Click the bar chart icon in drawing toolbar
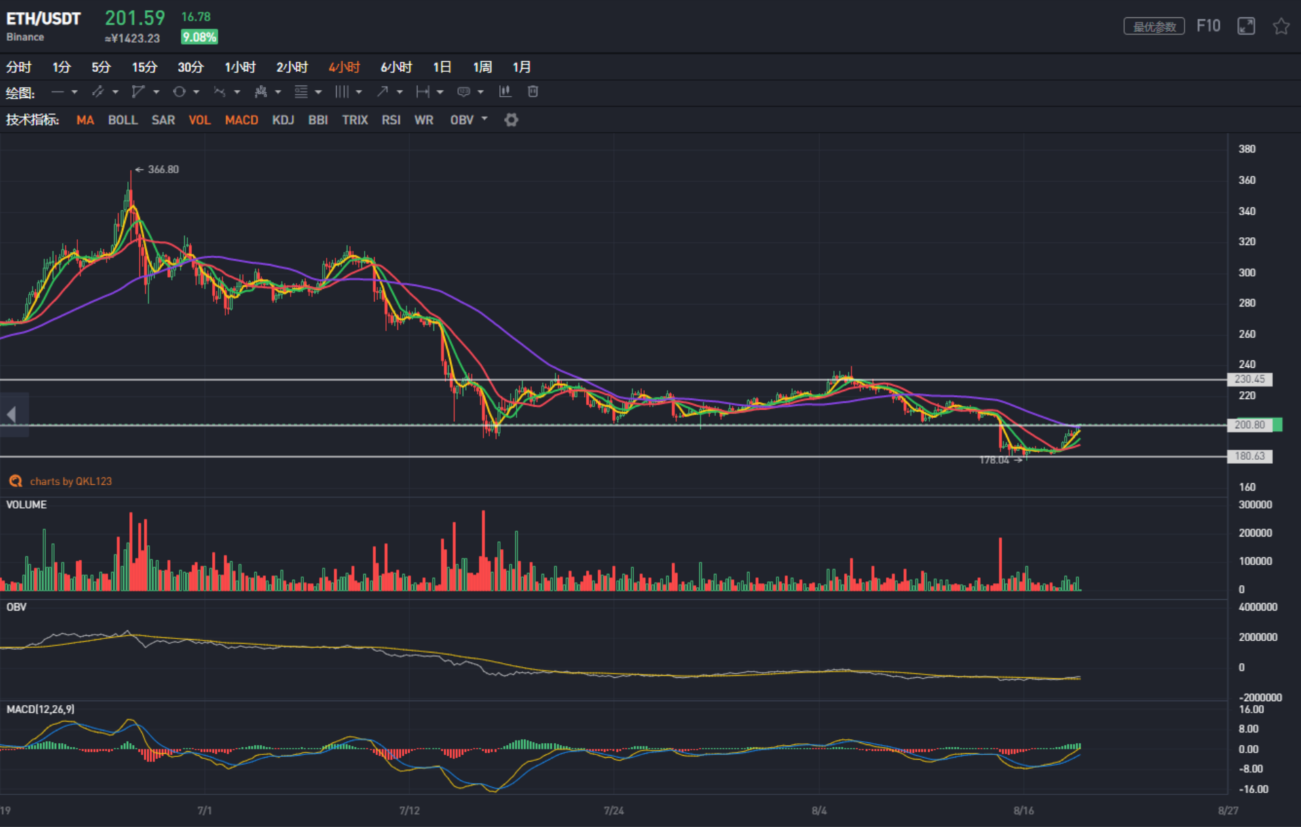The height and width of the screenshot is (827, 1301). [x=505, y=92]
